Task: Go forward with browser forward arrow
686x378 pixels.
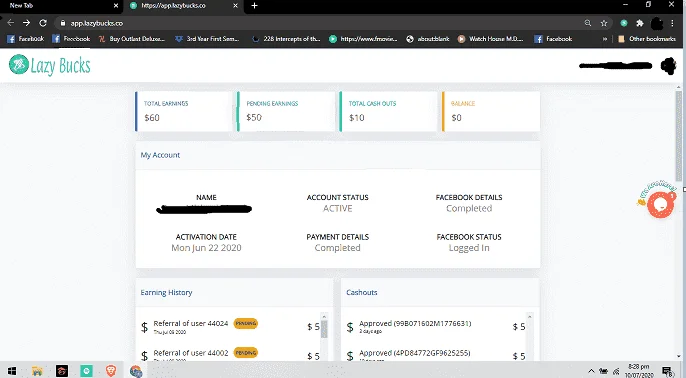Action: tap(27, 23)
